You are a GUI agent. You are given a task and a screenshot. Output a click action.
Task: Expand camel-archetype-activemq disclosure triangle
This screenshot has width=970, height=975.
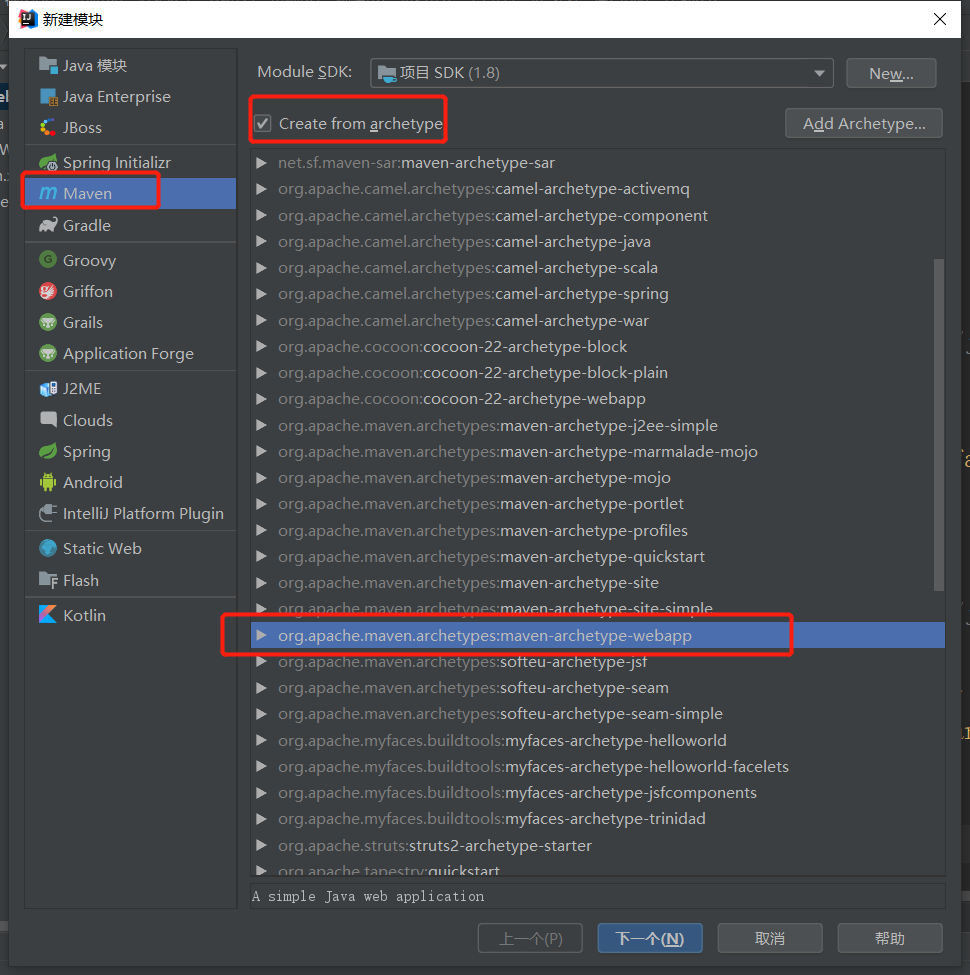click(261, 189)
